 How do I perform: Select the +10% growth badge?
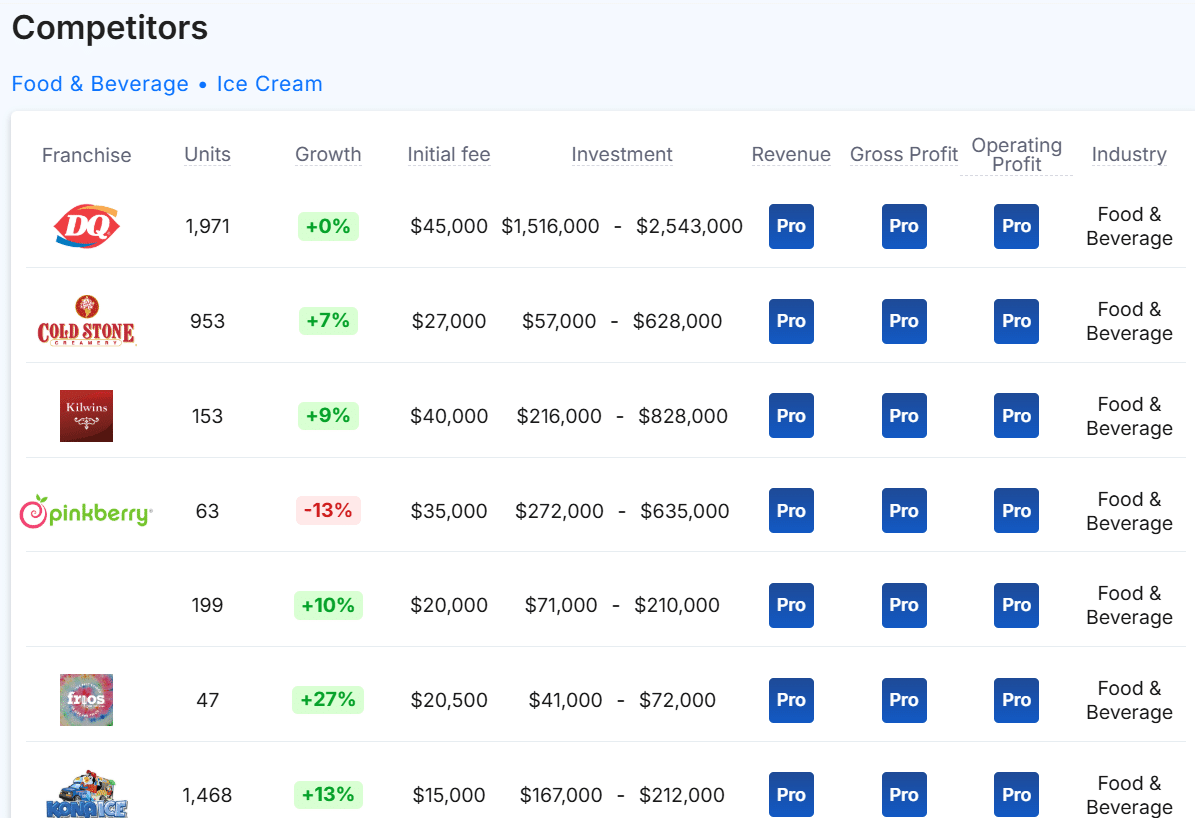tap(328, 605)
